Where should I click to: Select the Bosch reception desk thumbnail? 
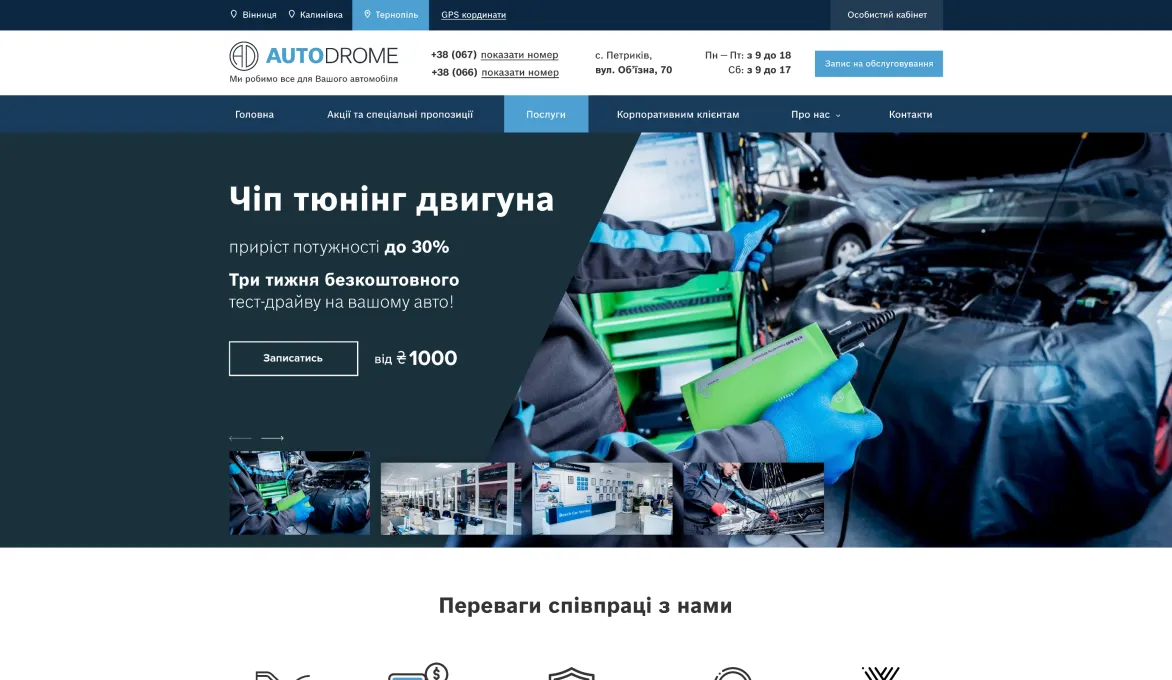click(602, 498)
